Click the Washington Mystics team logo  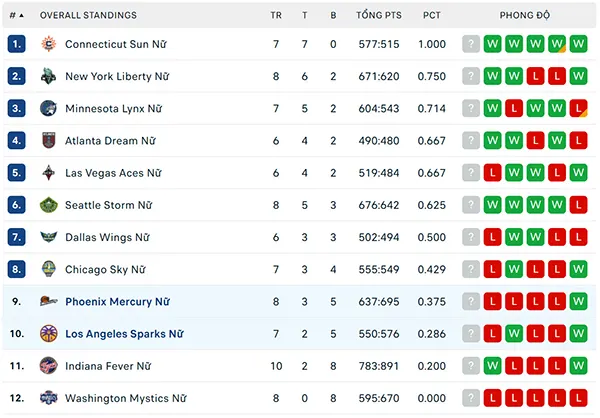(x=49, y=398)
